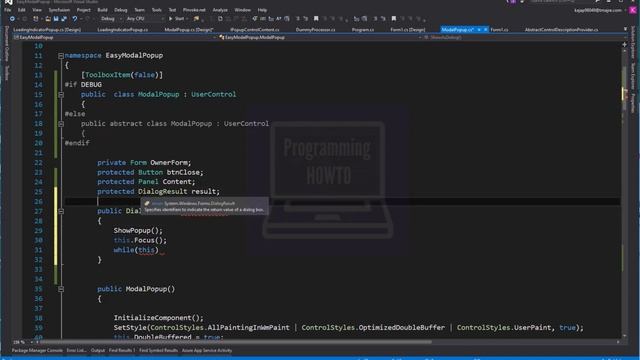Switch to LoadingIndicatorPopup.cs code tab
Viewport: 640px width, 360px height.
pyautogui.click(x=122, y=30)
